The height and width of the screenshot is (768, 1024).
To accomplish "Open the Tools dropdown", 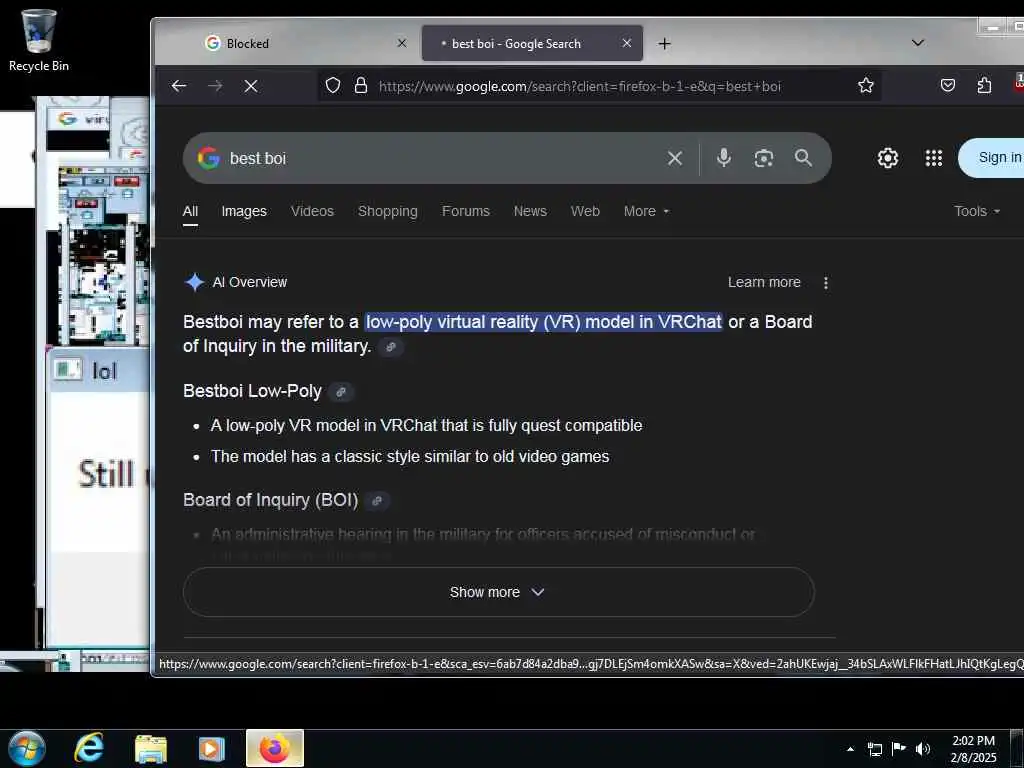I will (x=976, y=211).
